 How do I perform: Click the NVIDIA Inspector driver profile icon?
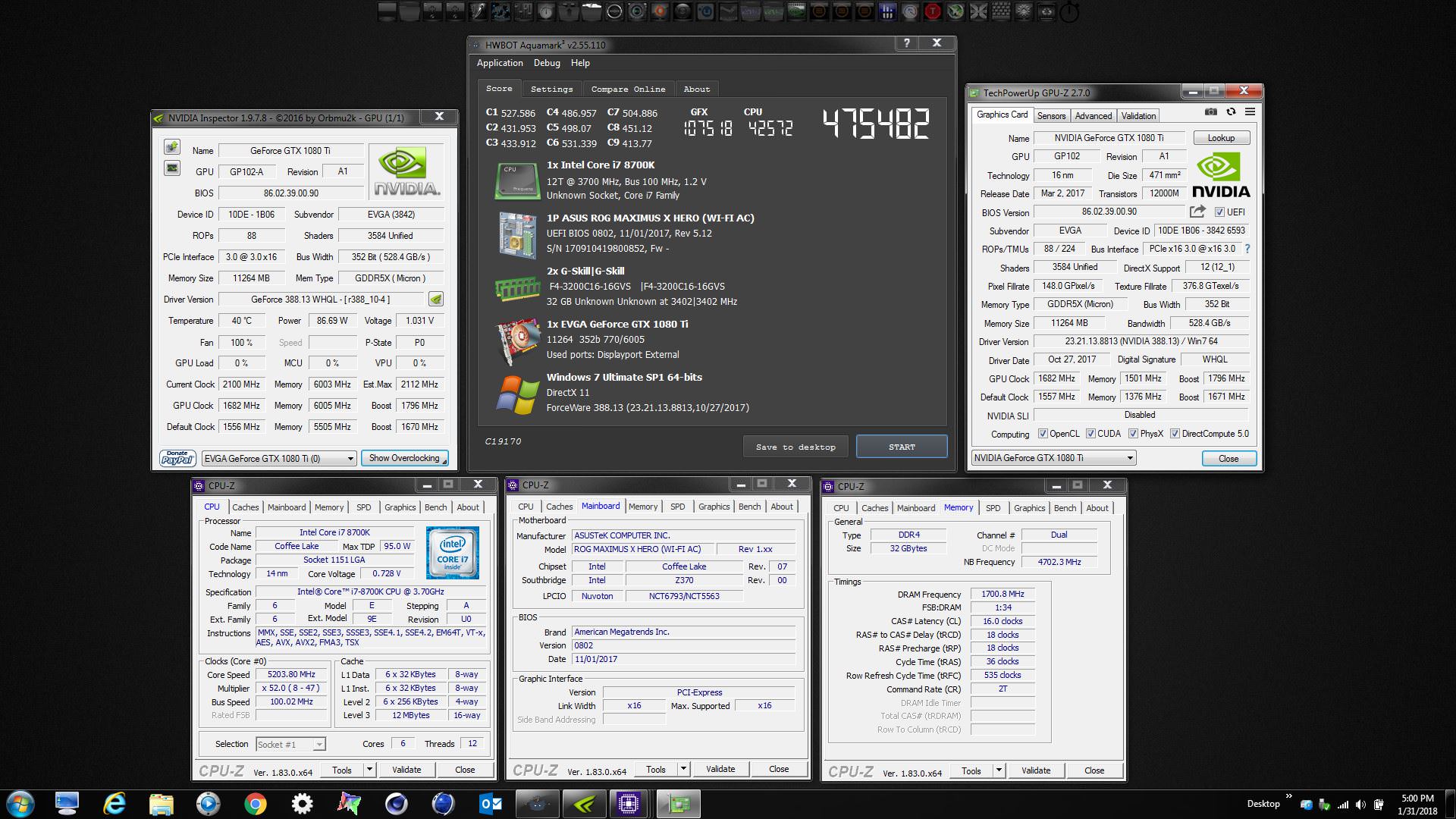[x=436, y=300]
